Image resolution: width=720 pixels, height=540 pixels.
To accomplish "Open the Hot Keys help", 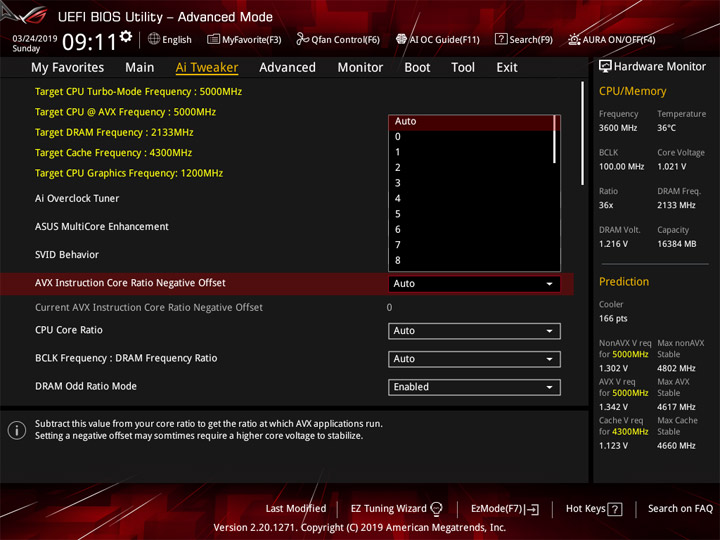I will [585, 509].
